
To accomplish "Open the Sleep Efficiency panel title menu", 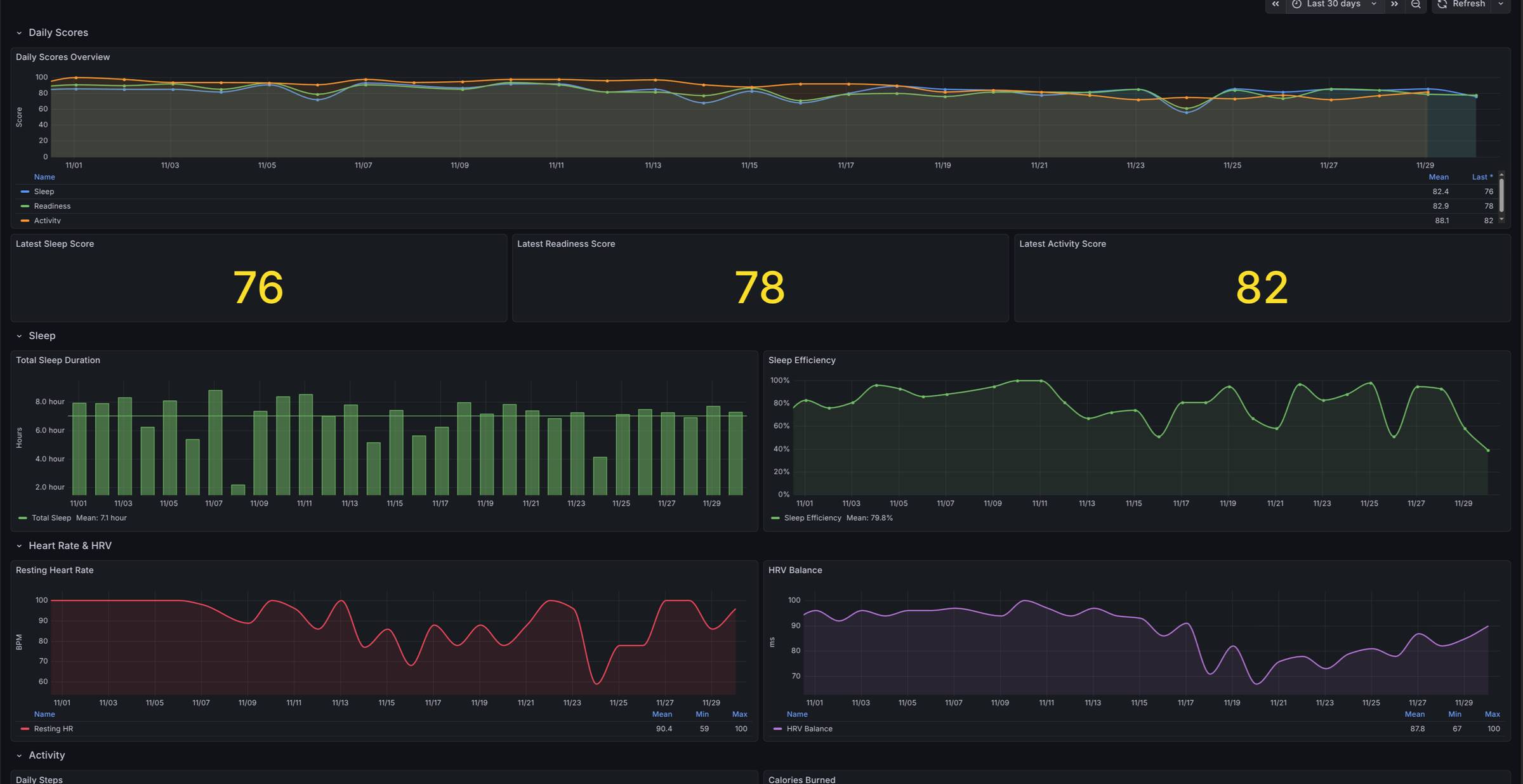I will [801, 360].
